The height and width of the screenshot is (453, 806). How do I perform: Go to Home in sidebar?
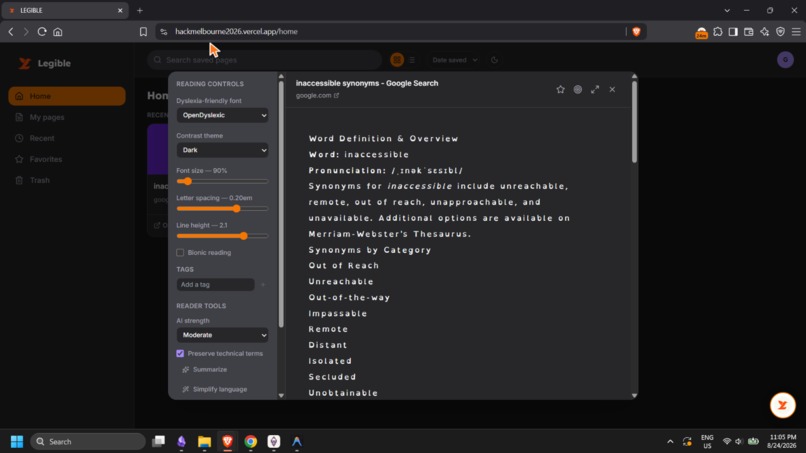point(67,96)
